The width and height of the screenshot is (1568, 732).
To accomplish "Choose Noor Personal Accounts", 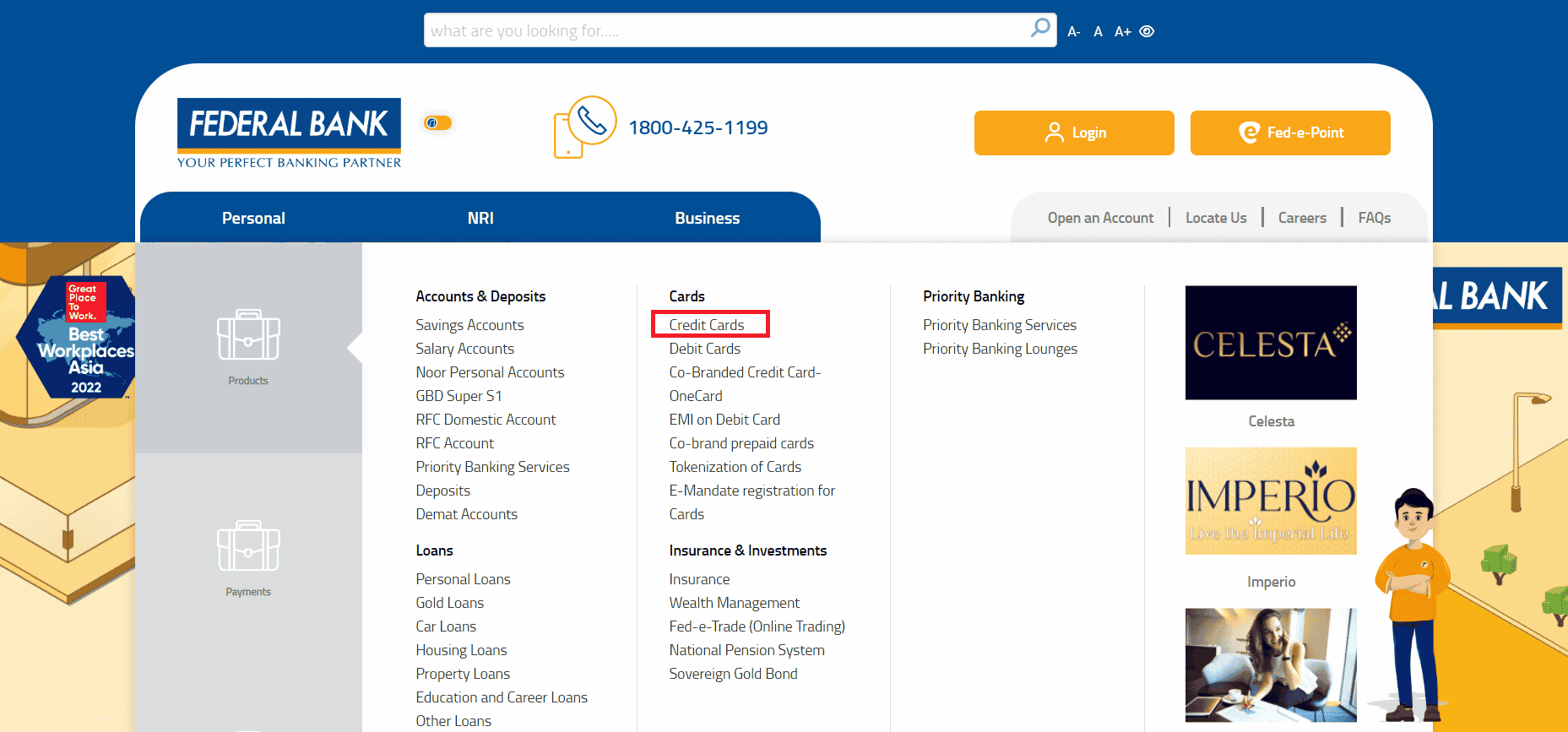I will pyautogui.click(x=490, y=372).
